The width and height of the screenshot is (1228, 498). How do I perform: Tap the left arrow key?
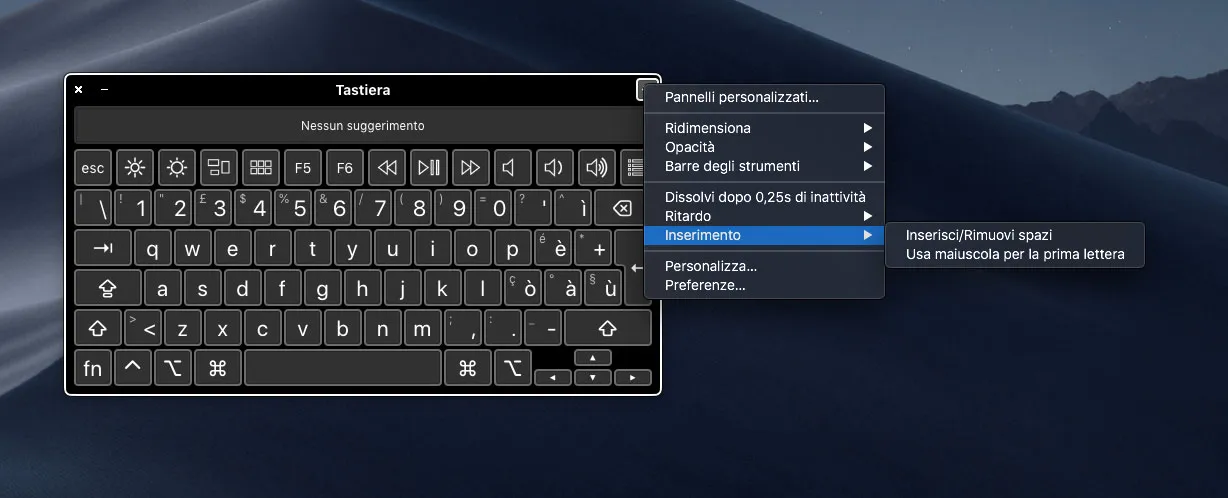(553, 378)
